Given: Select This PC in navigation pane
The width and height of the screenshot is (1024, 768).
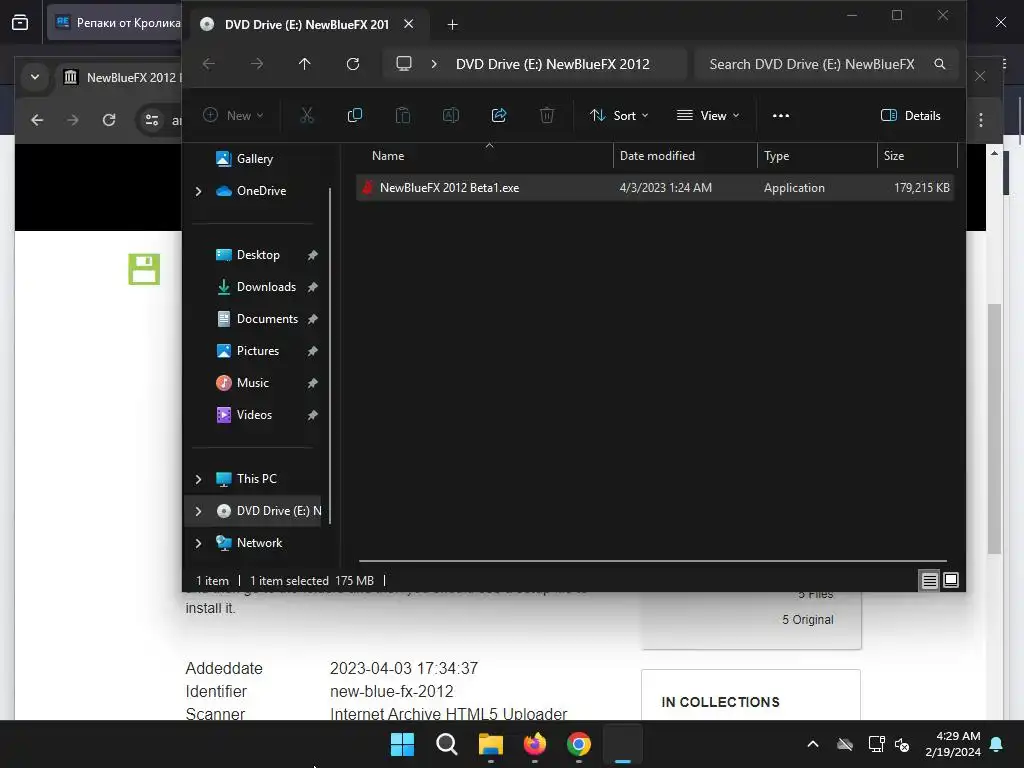Looking at the screenshot, I should [256, 479].
